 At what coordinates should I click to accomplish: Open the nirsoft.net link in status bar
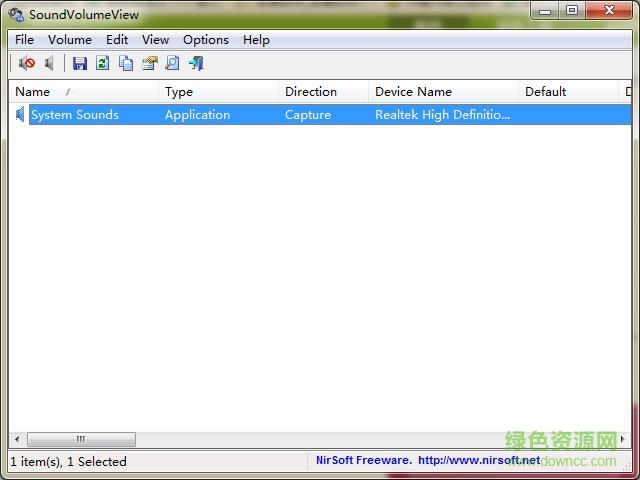point(479,460)
